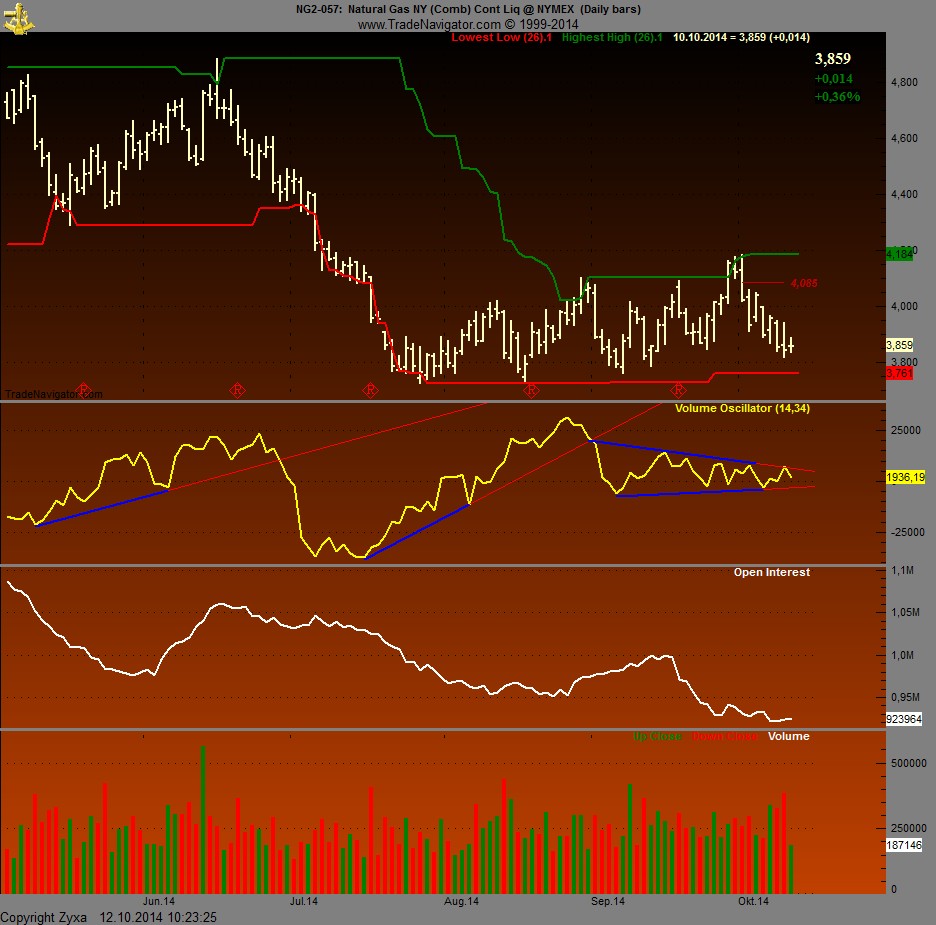Select the Open Interest pane title

(771, 572)
